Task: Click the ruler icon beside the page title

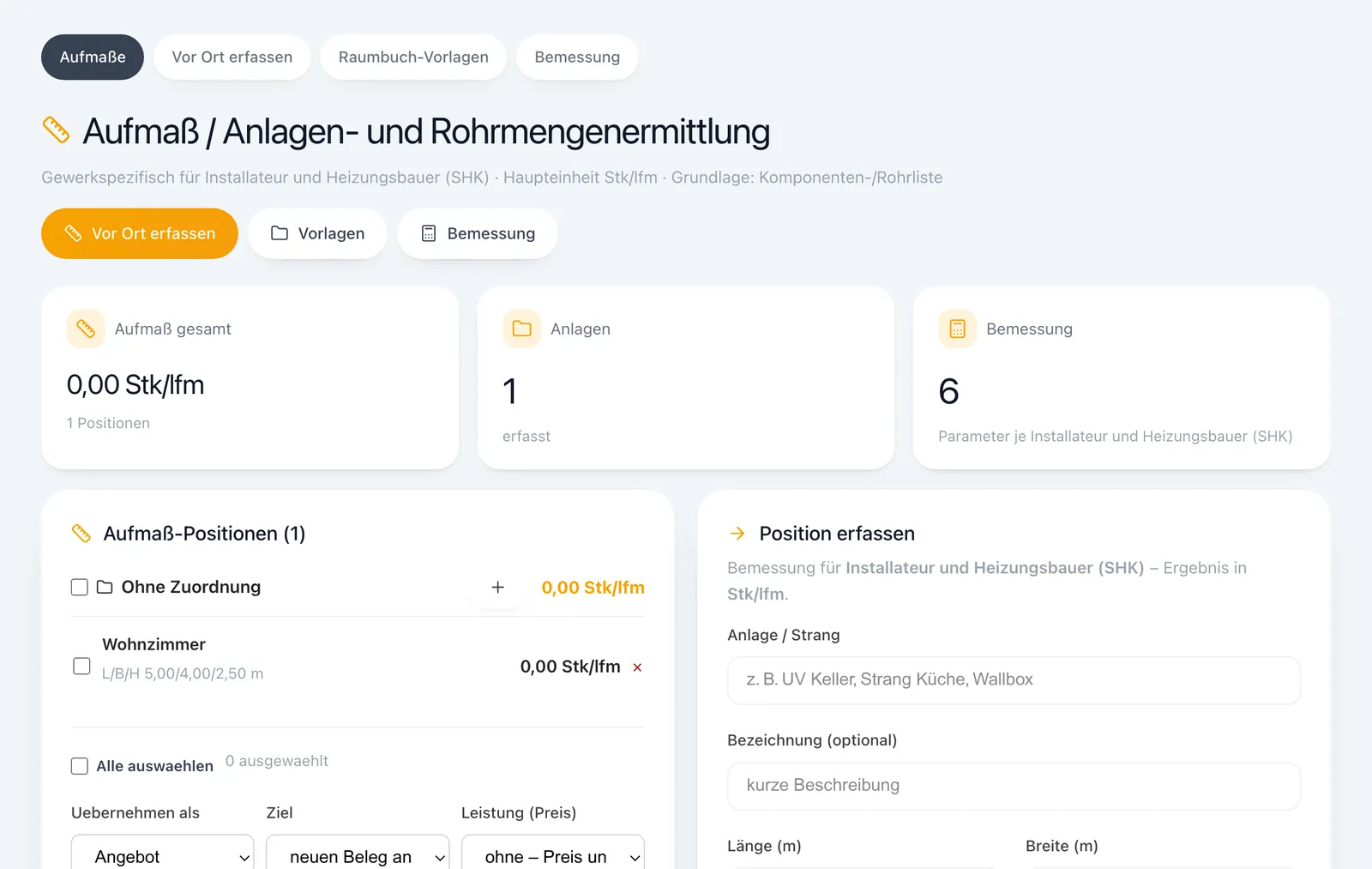Action: 56,130
